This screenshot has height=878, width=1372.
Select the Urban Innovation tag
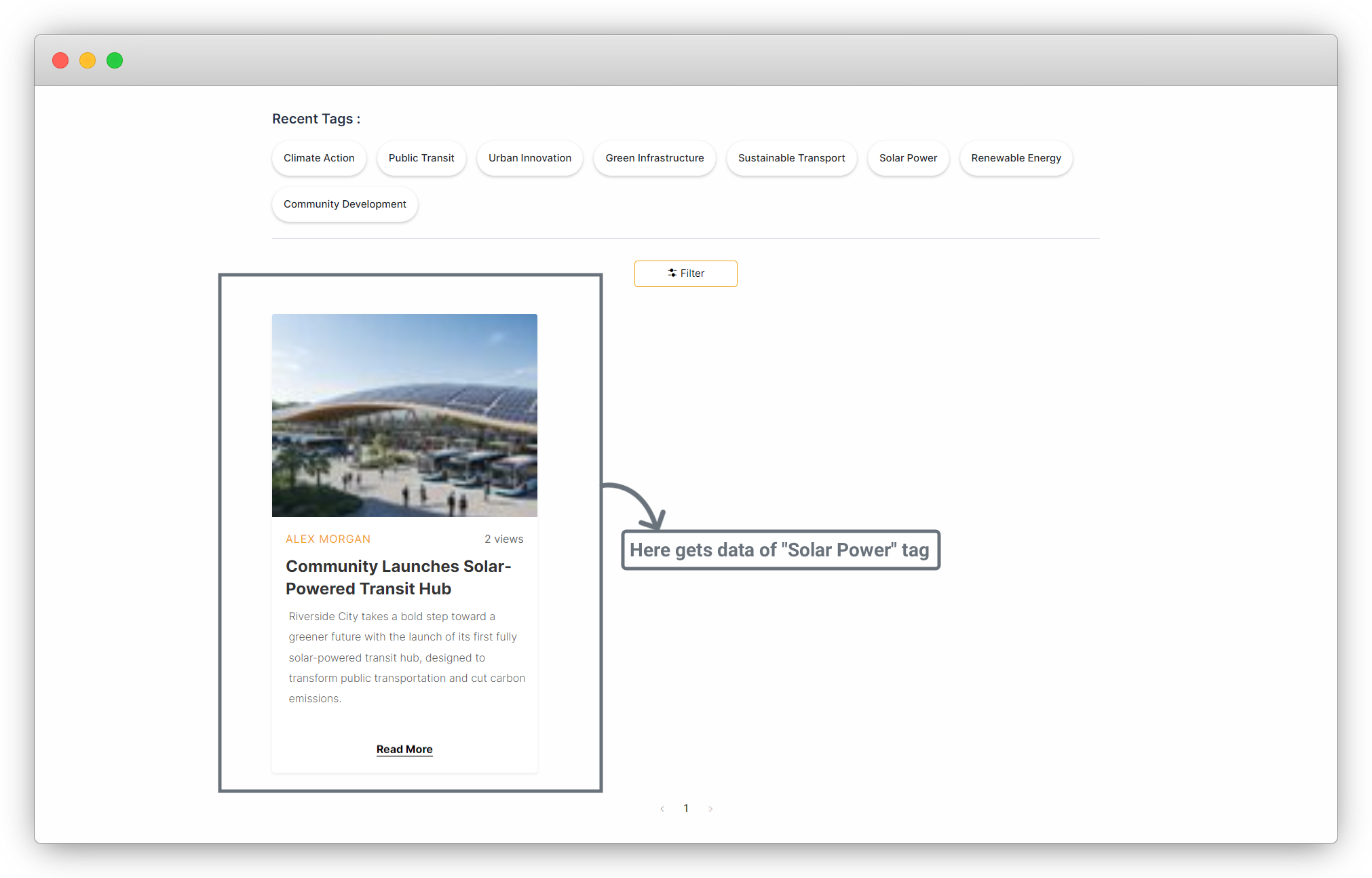[x=530, y=158]
